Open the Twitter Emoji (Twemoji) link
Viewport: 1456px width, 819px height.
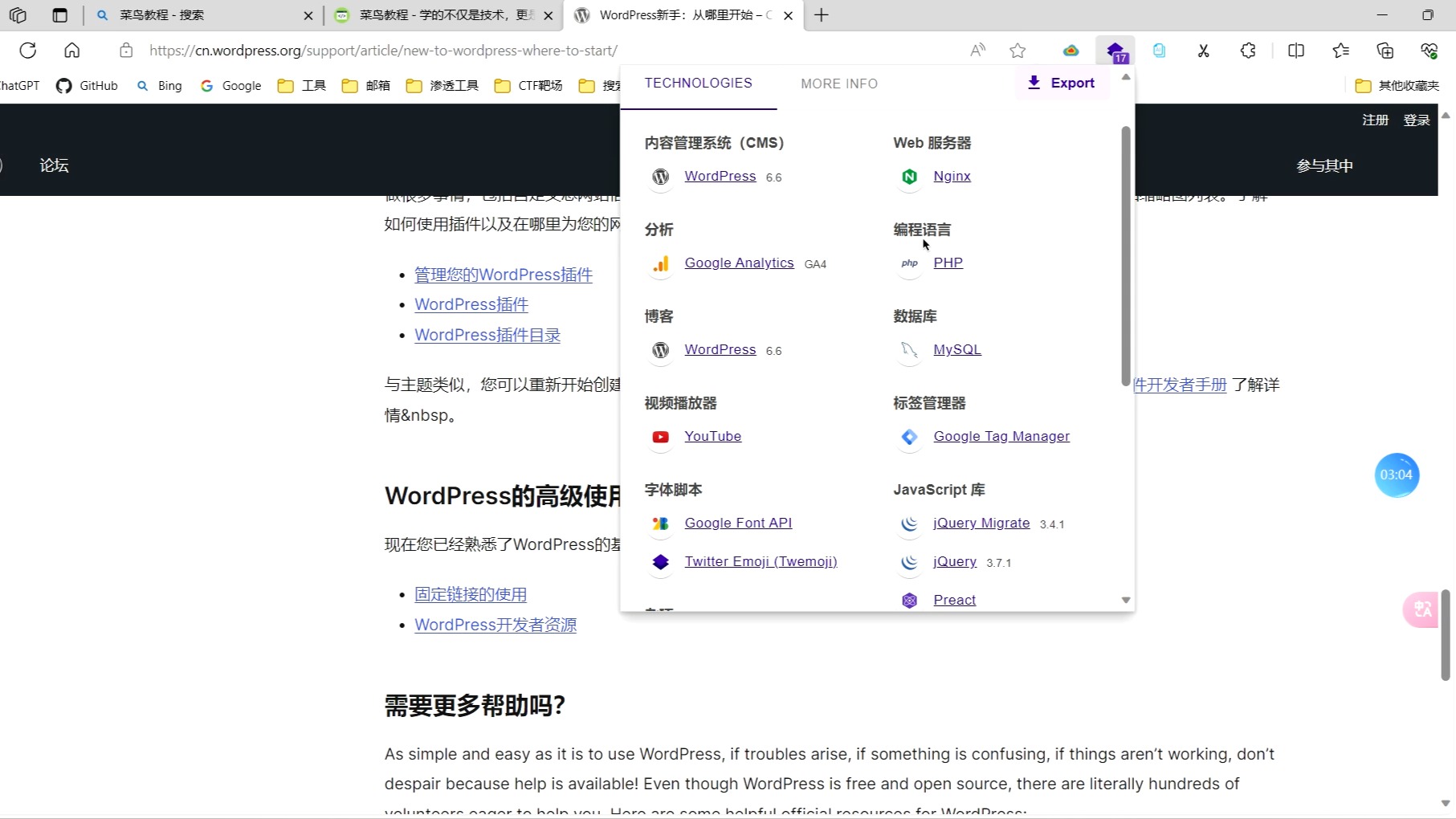pos(761,561)
